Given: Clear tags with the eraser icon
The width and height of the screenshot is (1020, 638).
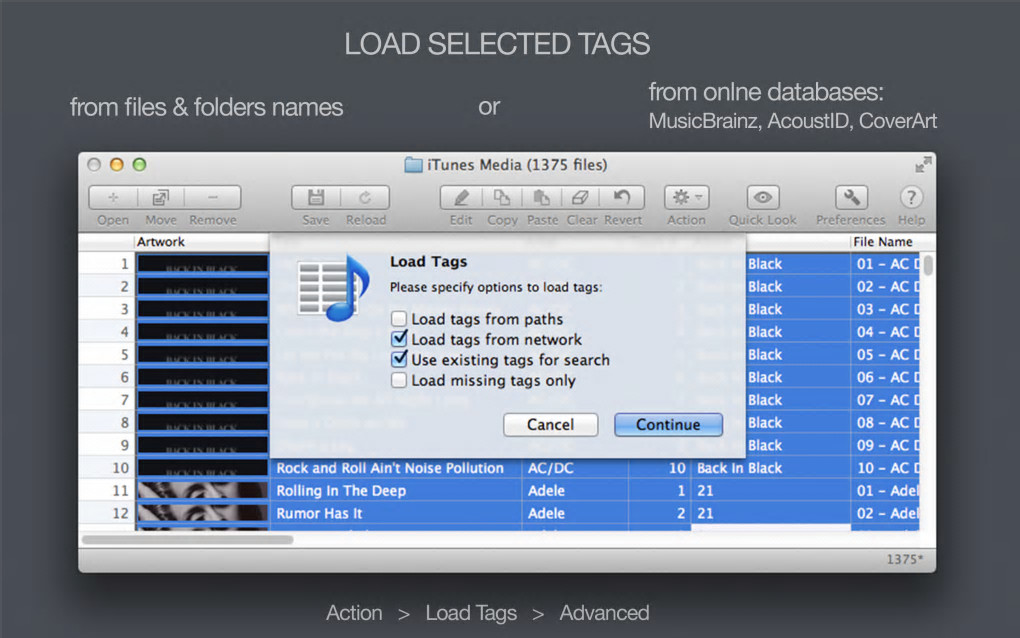Looking at the screenshot, I should pos(581,197).
